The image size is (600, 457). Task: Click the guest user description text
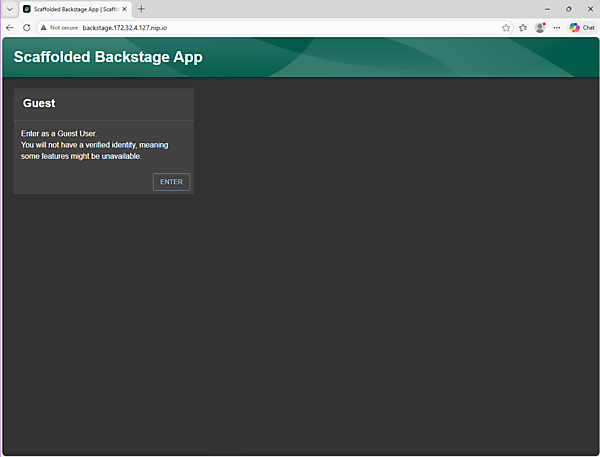click(x=94, y=144)
